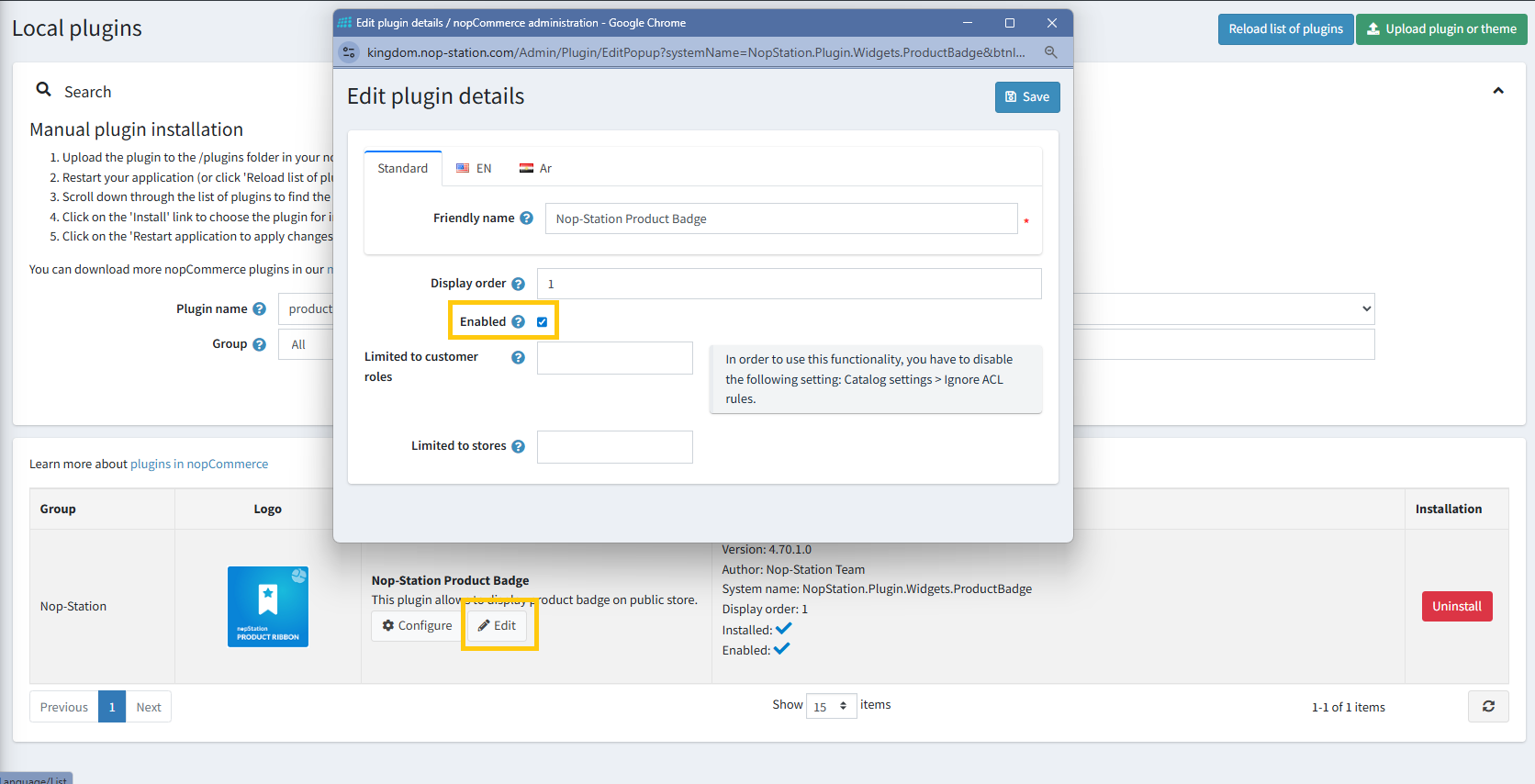
Task: Open the Show items per page dropdown
Action: tap(832, 706)
